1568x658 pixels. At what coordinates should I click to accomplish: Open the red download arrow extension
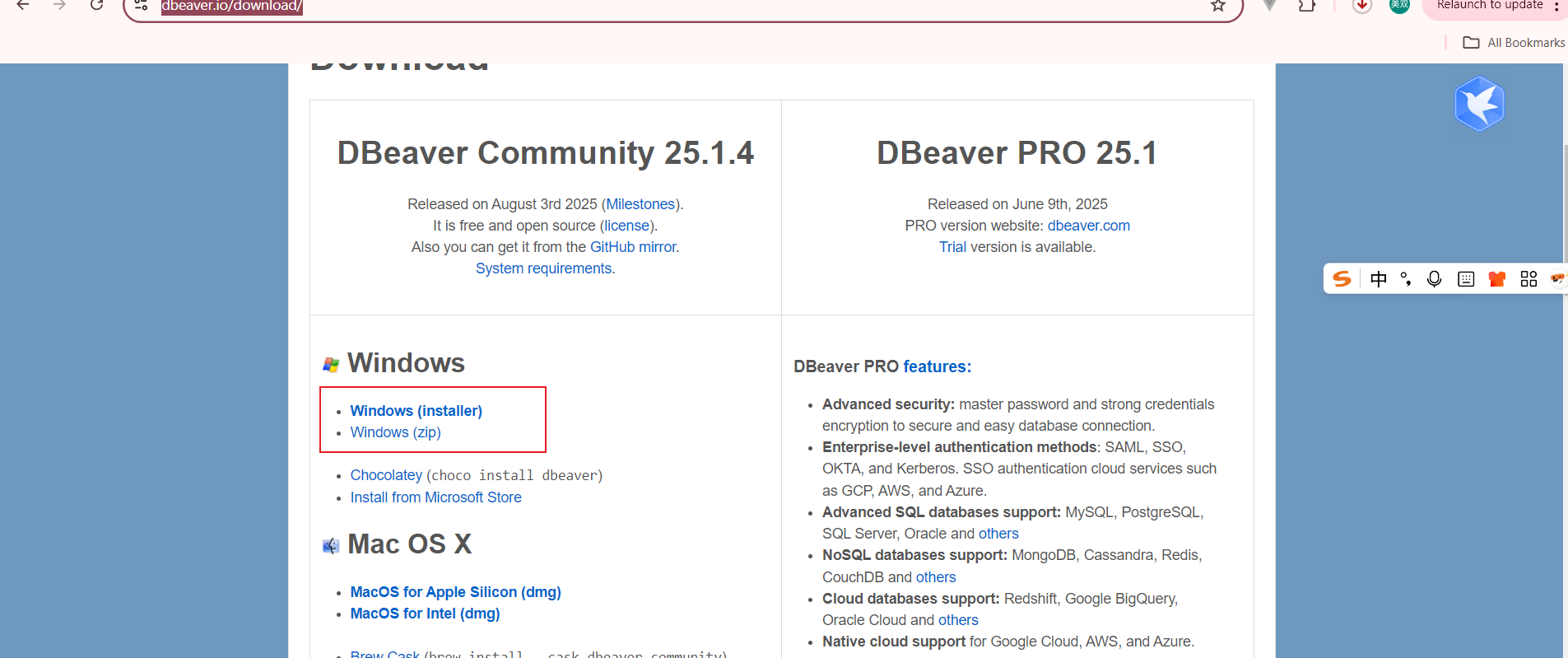click(1362, 6)
